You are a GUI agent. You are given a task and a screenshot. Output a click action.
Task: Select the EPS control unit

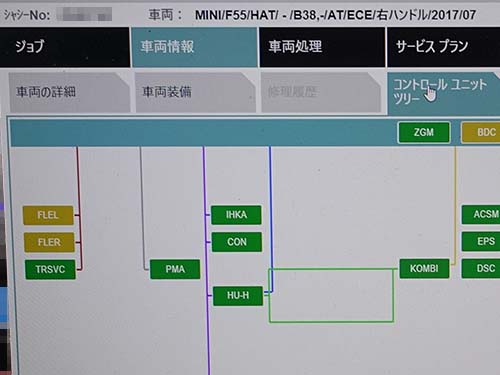481,242
